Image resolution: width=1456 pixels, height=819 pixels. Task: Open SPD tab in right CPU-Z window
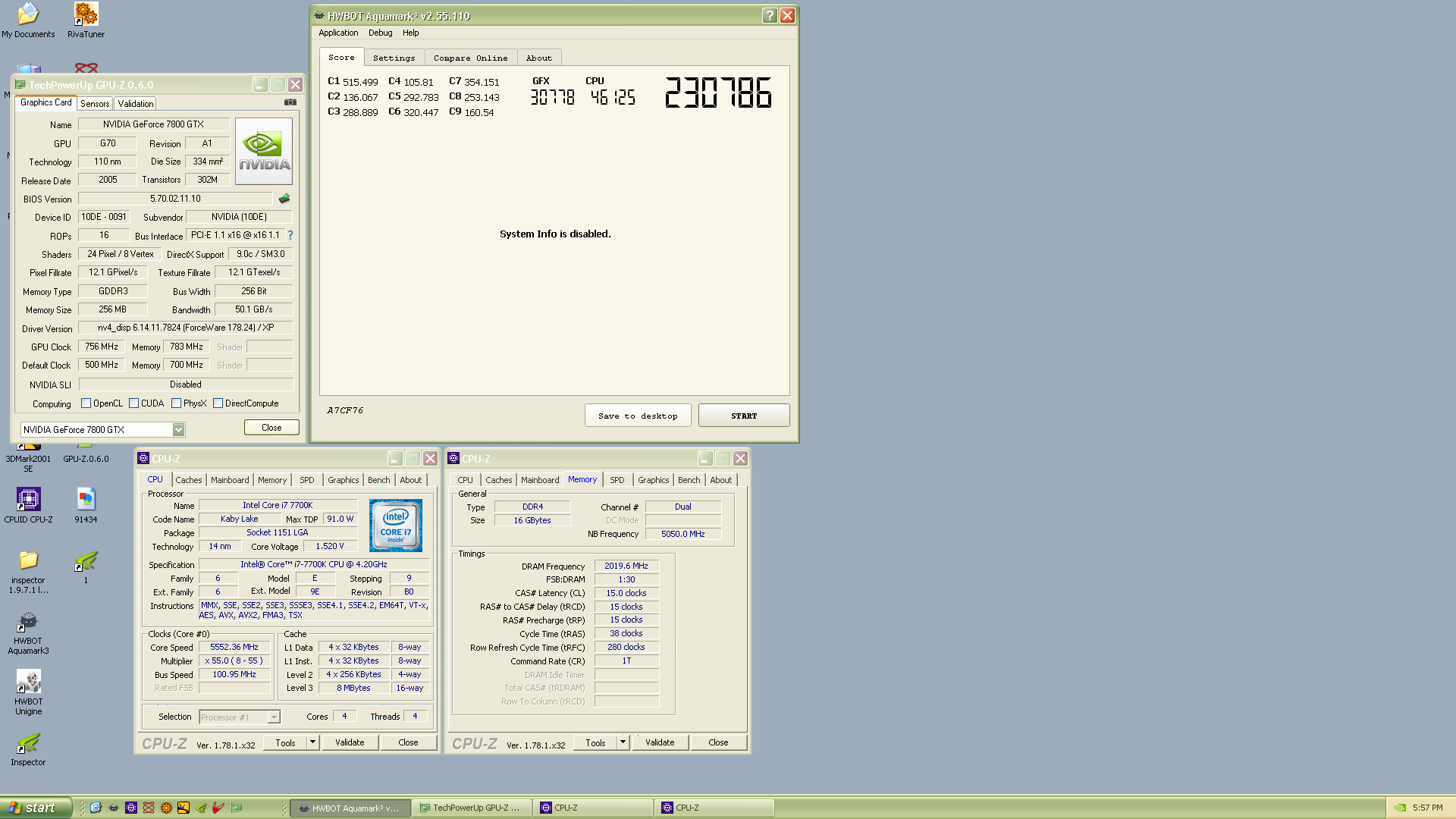[x=617, y=480]
